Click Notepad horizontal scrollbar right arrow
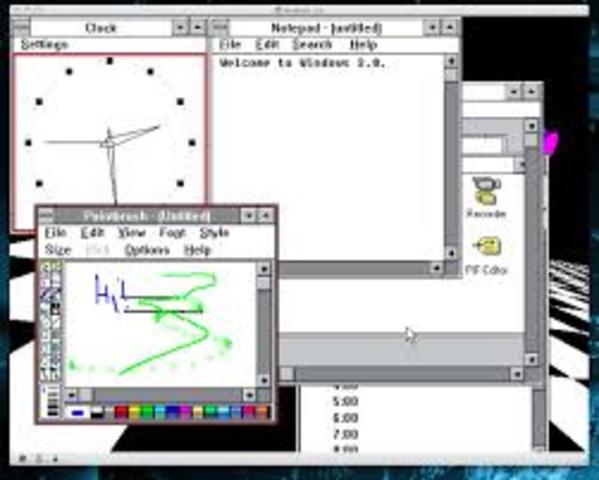The width and height of the screenshot is (599, 480). tap(436, 268)
